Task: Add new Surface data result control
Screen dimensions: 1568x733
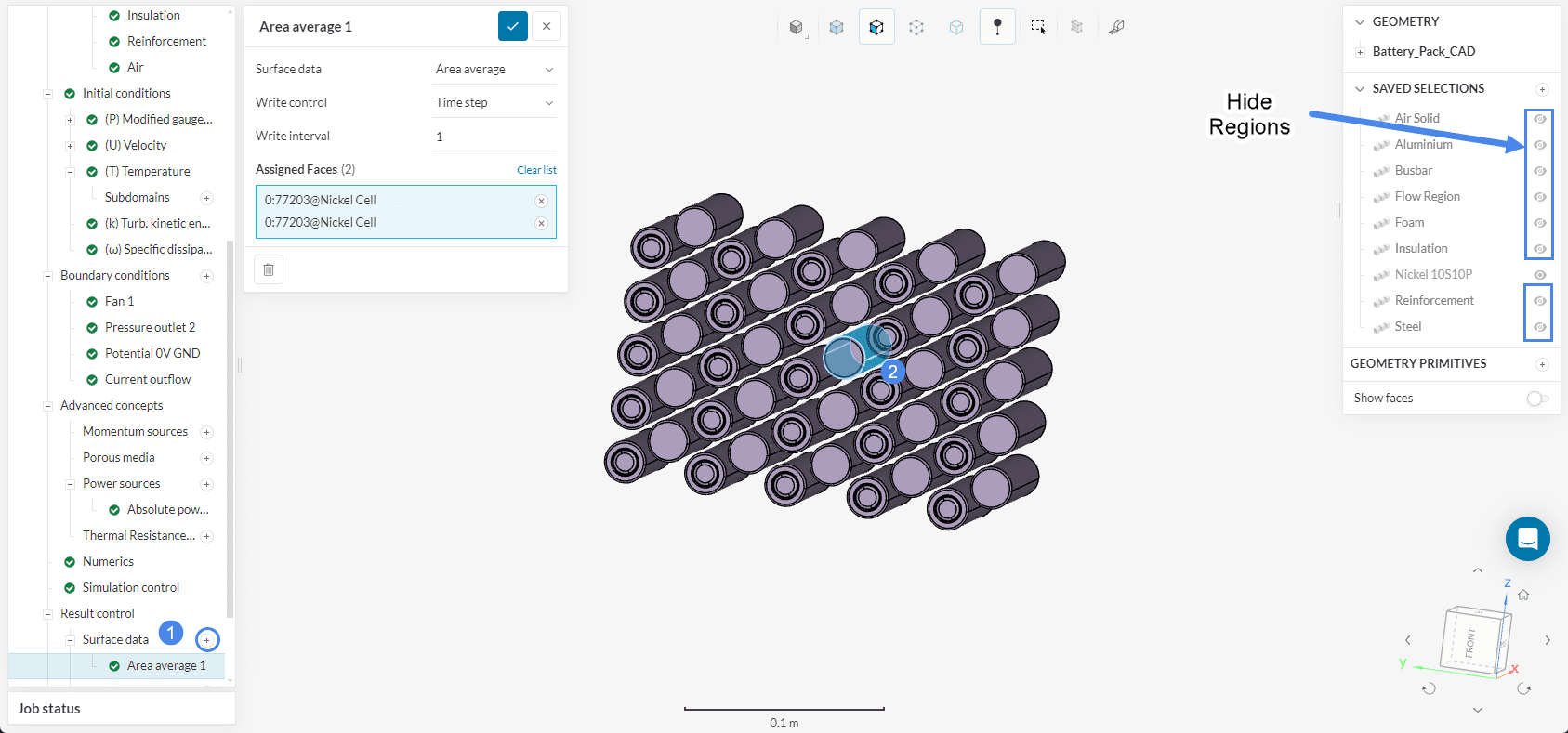Action: tap(207, 640)
